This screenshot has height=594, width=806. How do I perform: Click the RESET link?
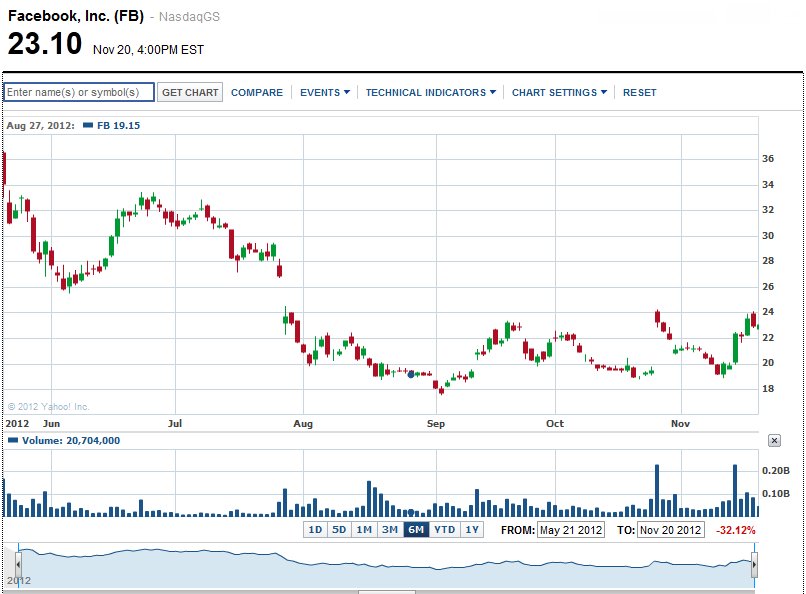pyautogui.click(x=639, y=92)
